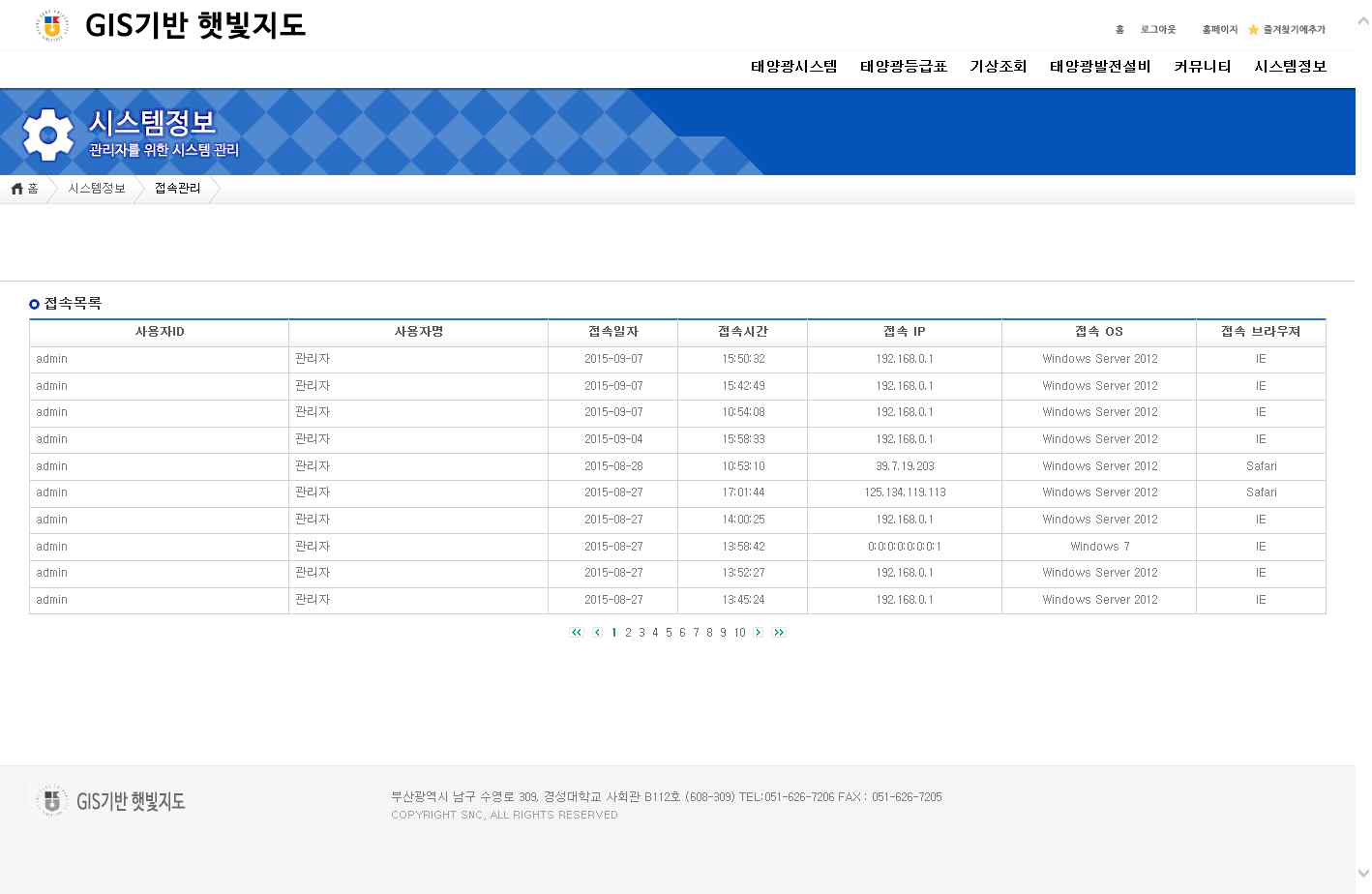Click the 사용자명 column header
The width and height of the screenshot is (1372, 894).
[419, 332]
